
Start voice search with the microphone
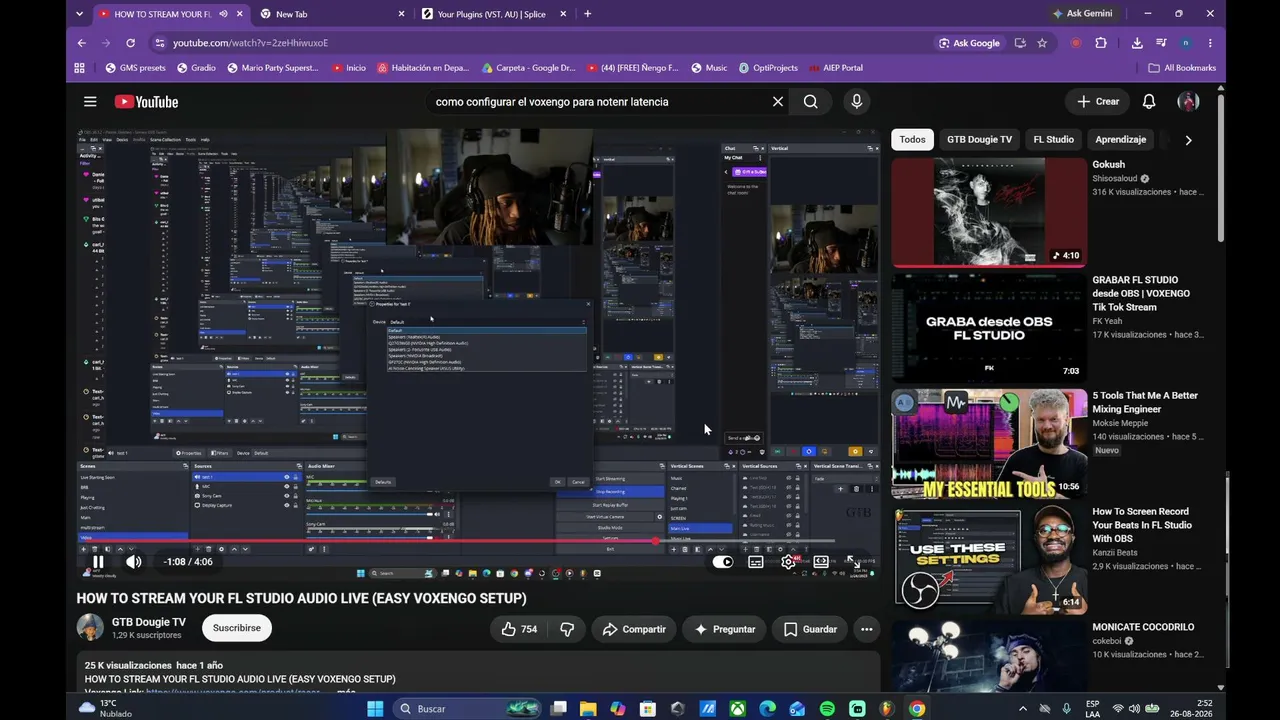coord(856,102)
